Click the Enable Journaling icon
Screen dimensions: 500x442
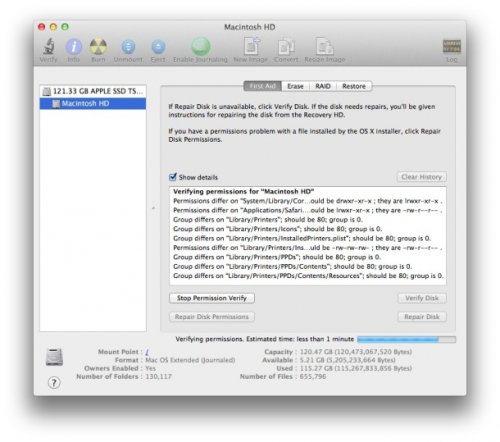click(x=201, y=46)
